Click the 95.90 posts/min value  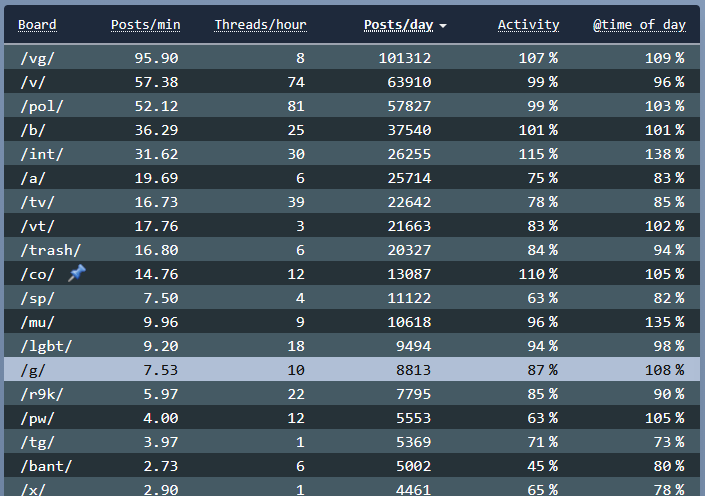[156, 58]
